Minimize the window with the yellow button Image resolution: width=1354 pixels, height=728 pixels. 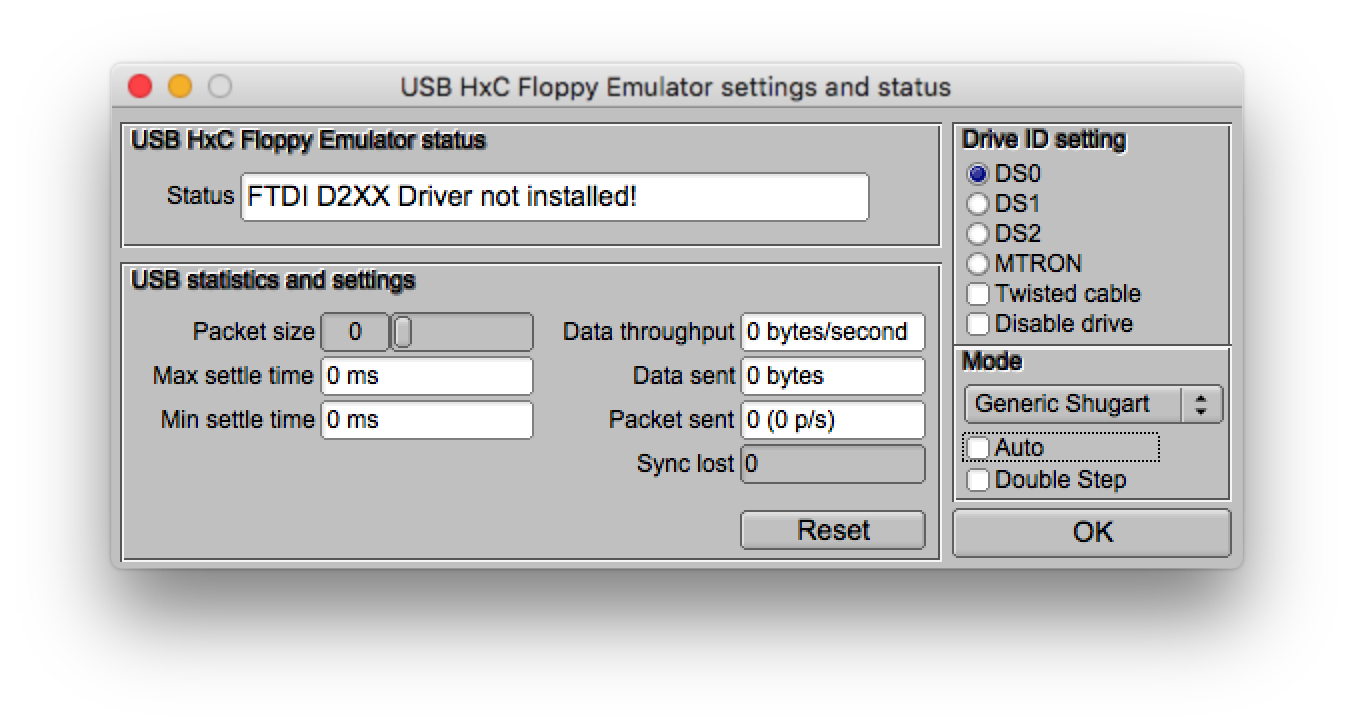pyautogui.click(x=180, y=87)
